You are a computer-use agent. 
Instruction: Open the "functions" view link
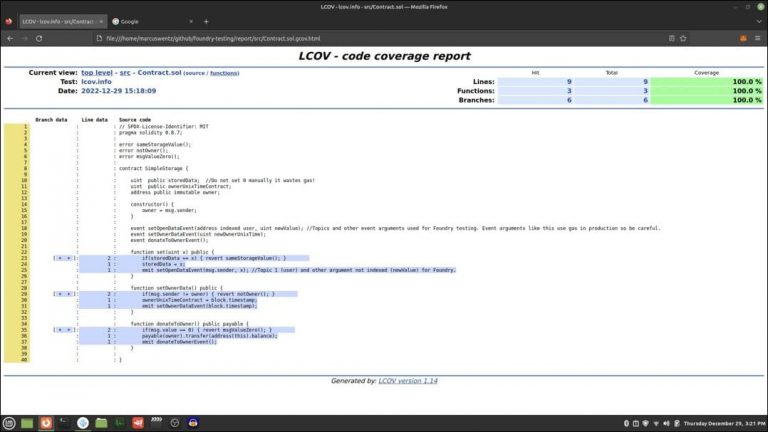tap(223, 73)
